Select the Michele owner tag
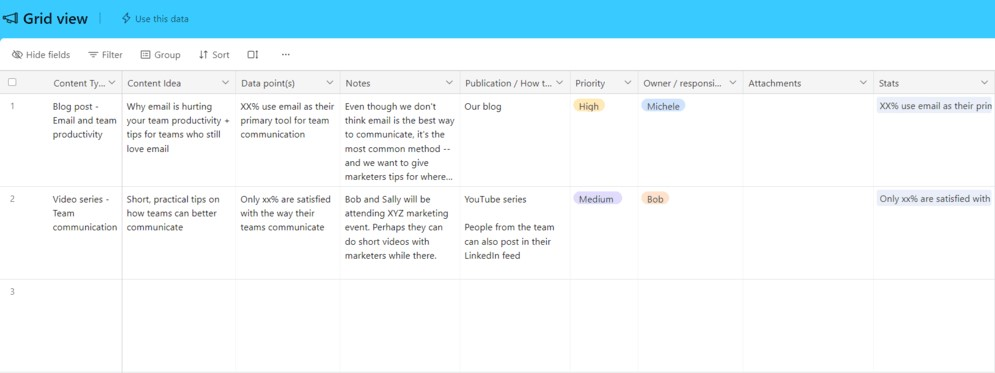 click(663, 106)
